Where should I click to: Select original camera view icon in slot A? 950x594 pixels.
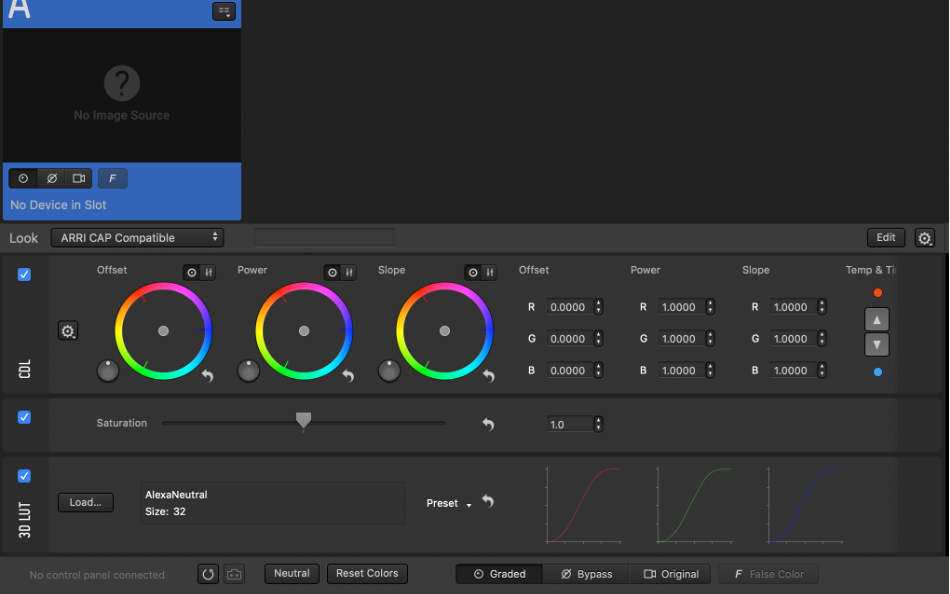click(79, 178)
